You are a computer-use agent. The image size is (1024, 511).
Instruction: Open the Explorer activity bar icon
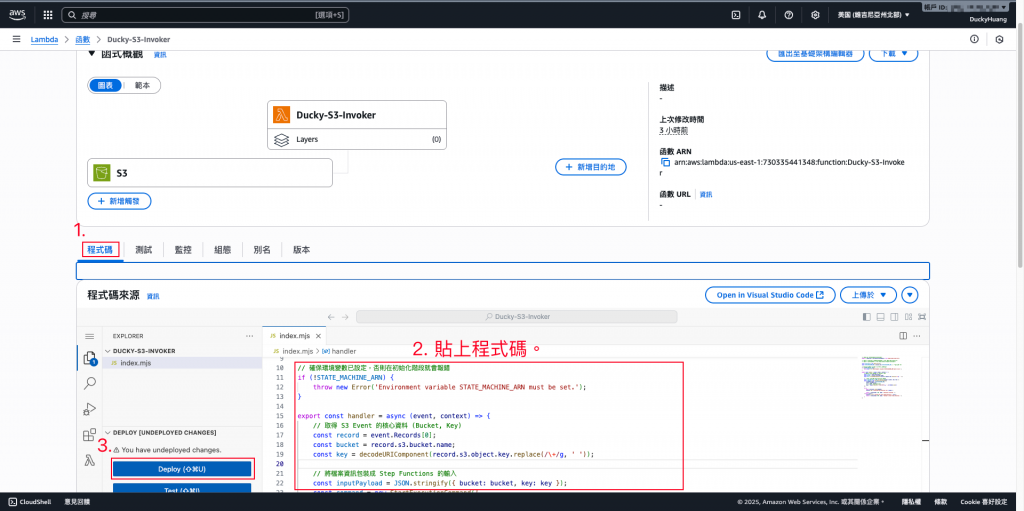pos(89,358)
